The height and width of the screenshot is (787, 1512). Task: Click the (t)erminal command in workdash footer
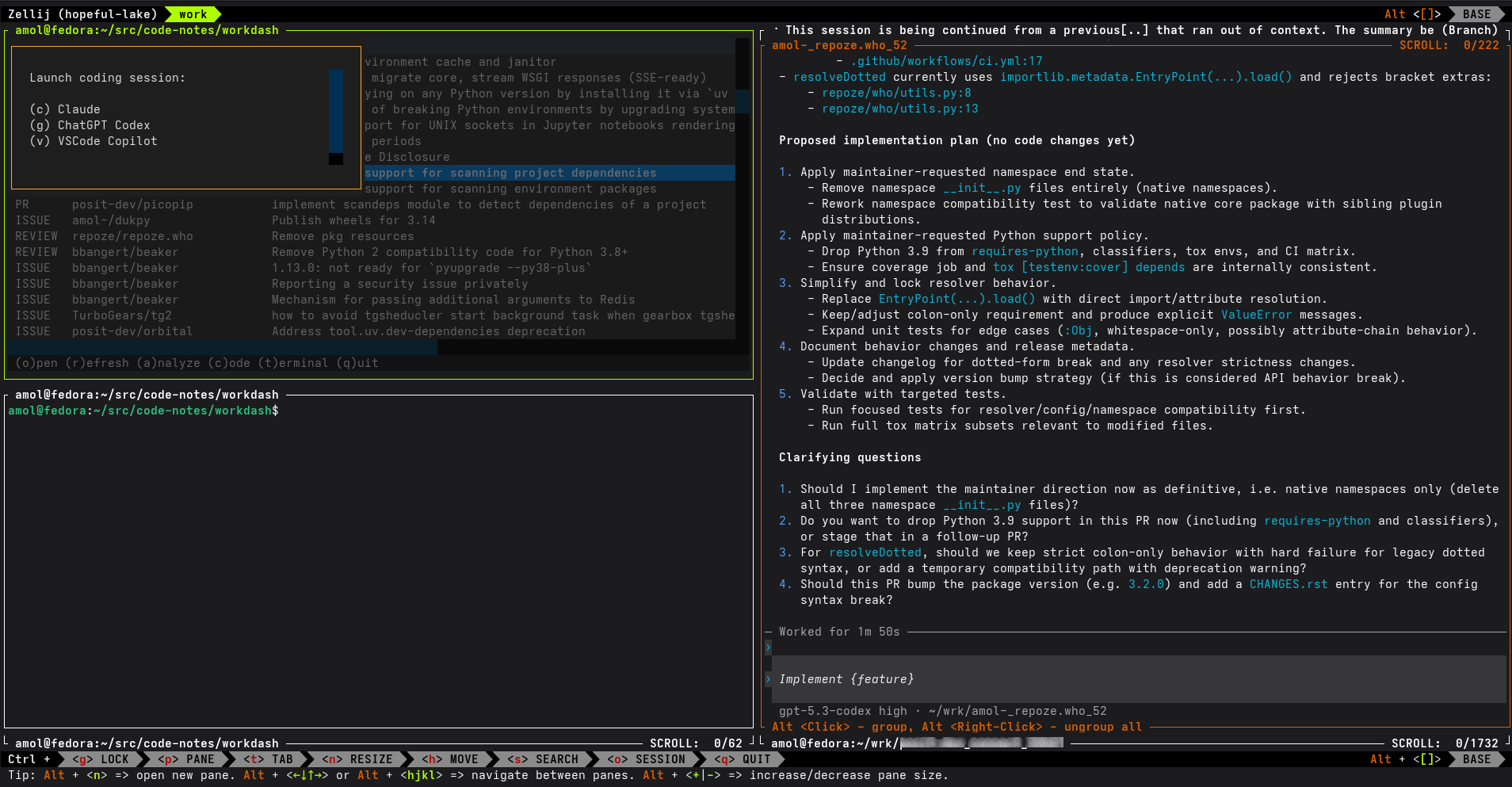pos(293,363)
